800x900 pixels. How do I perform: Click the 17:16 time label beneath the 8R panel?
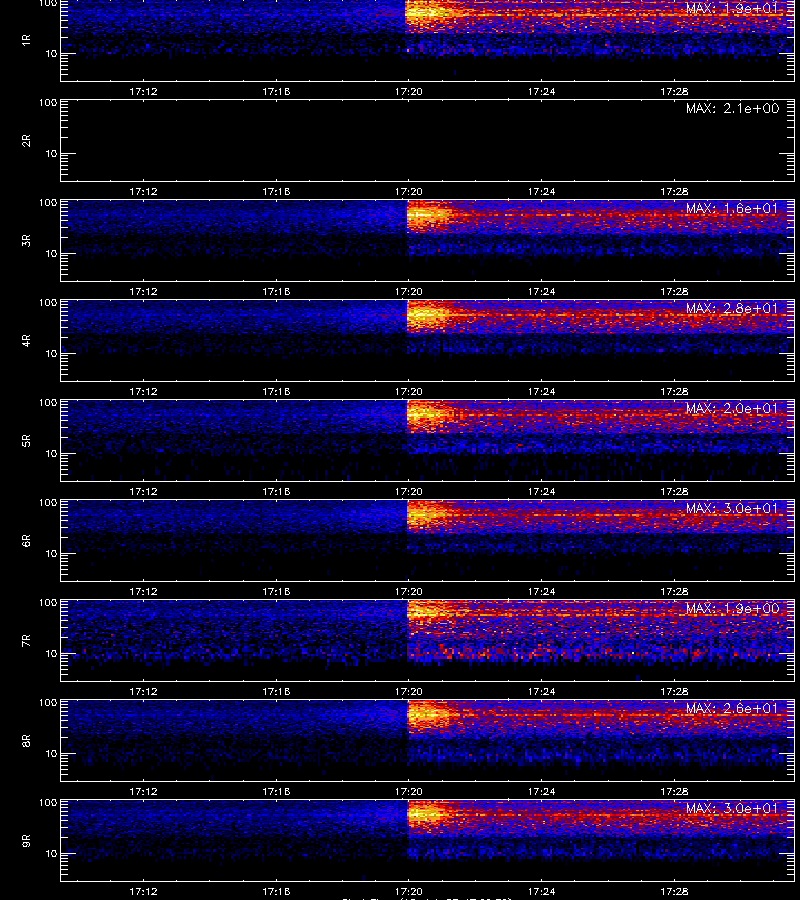click(276, 792)
